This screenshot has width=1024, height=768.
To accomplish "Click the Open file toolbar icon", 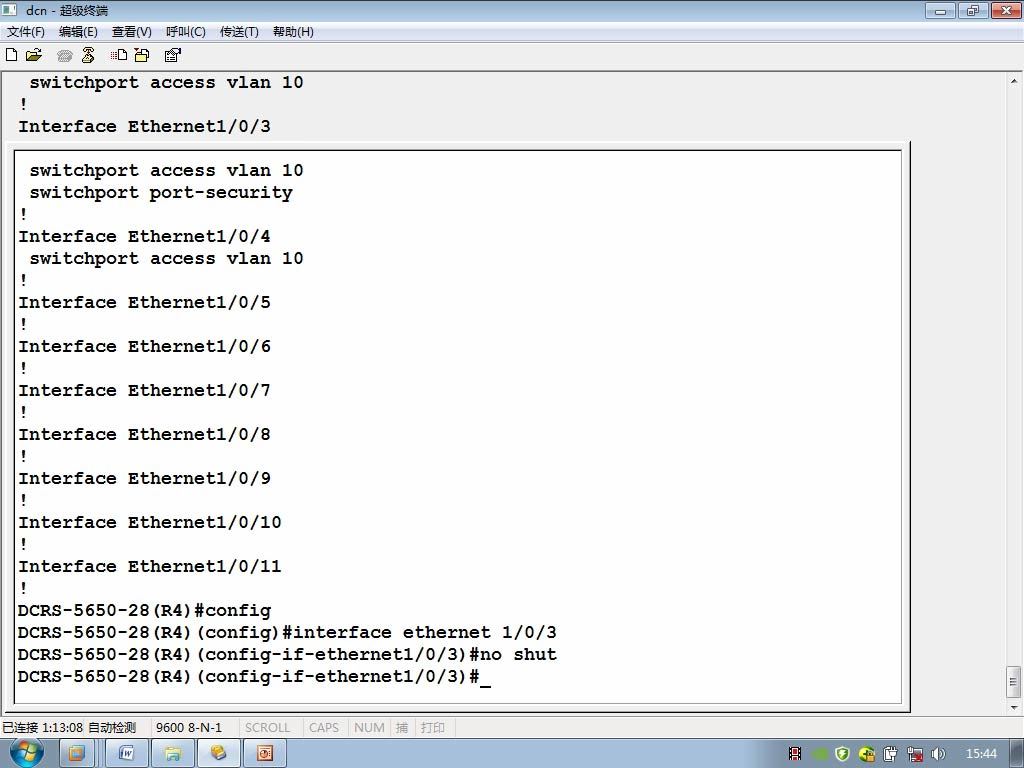I will pyautogui.click(x=34, y=55).
